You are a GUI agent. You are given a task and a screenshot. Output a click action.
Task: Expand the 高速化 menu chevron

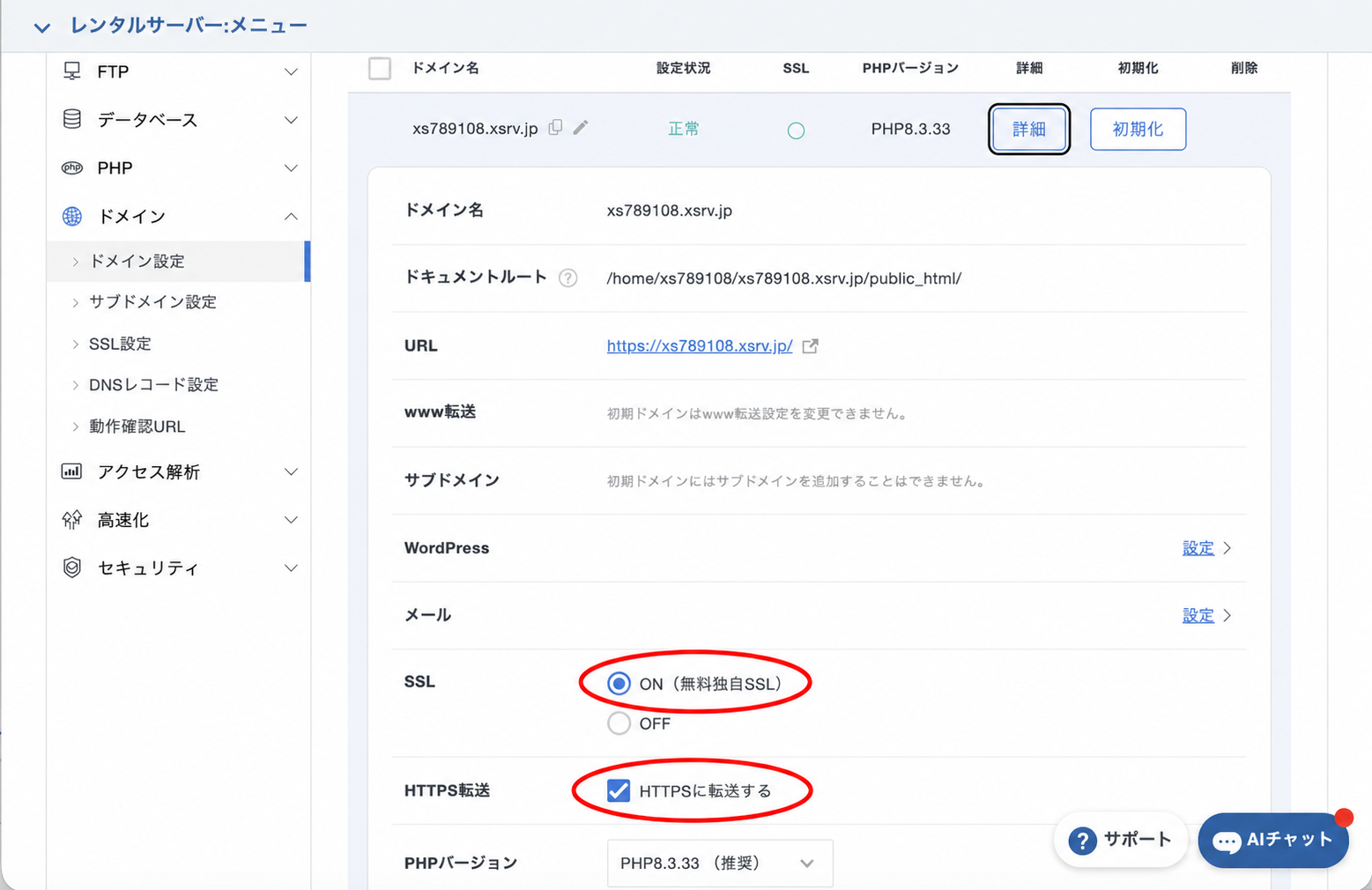(291, 520)
